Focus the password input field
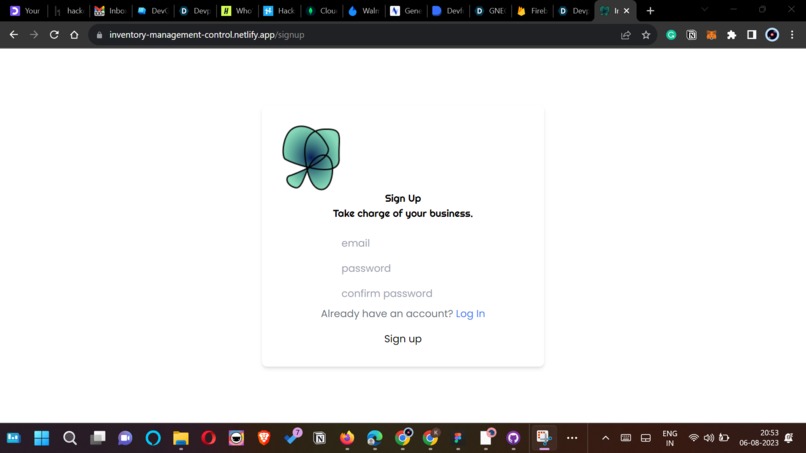806x453 pixels. pos(402,268)
